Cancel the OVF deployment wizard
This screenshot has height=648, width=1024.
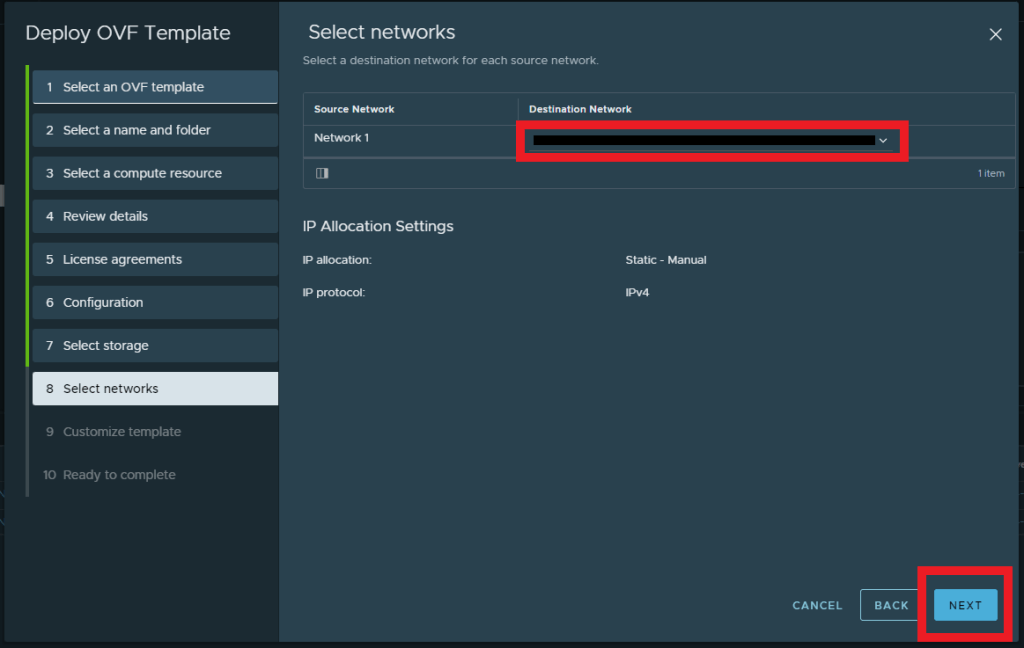click(x=817, y=605)
